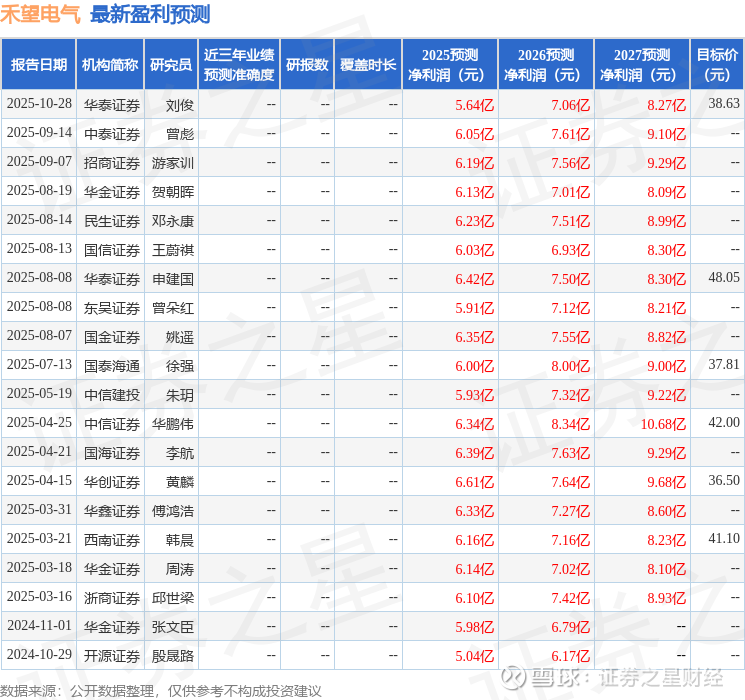Click institution 国金证券
The width and height of the screenshot is (745, 700).
point(112,337)
